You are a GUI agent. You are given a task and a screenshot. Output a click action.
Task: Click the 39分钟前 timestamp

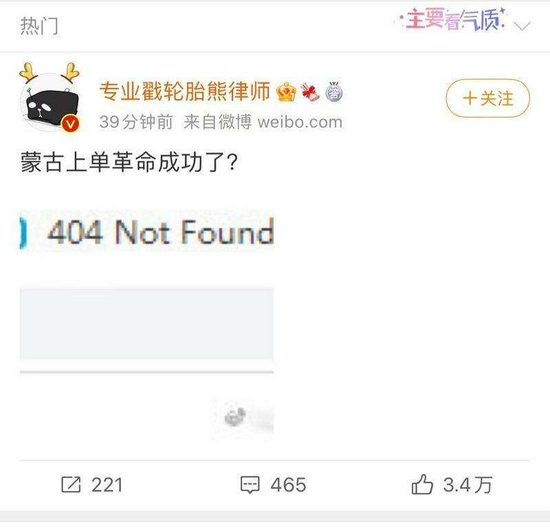pyautogui.click(x=136, y=122)
